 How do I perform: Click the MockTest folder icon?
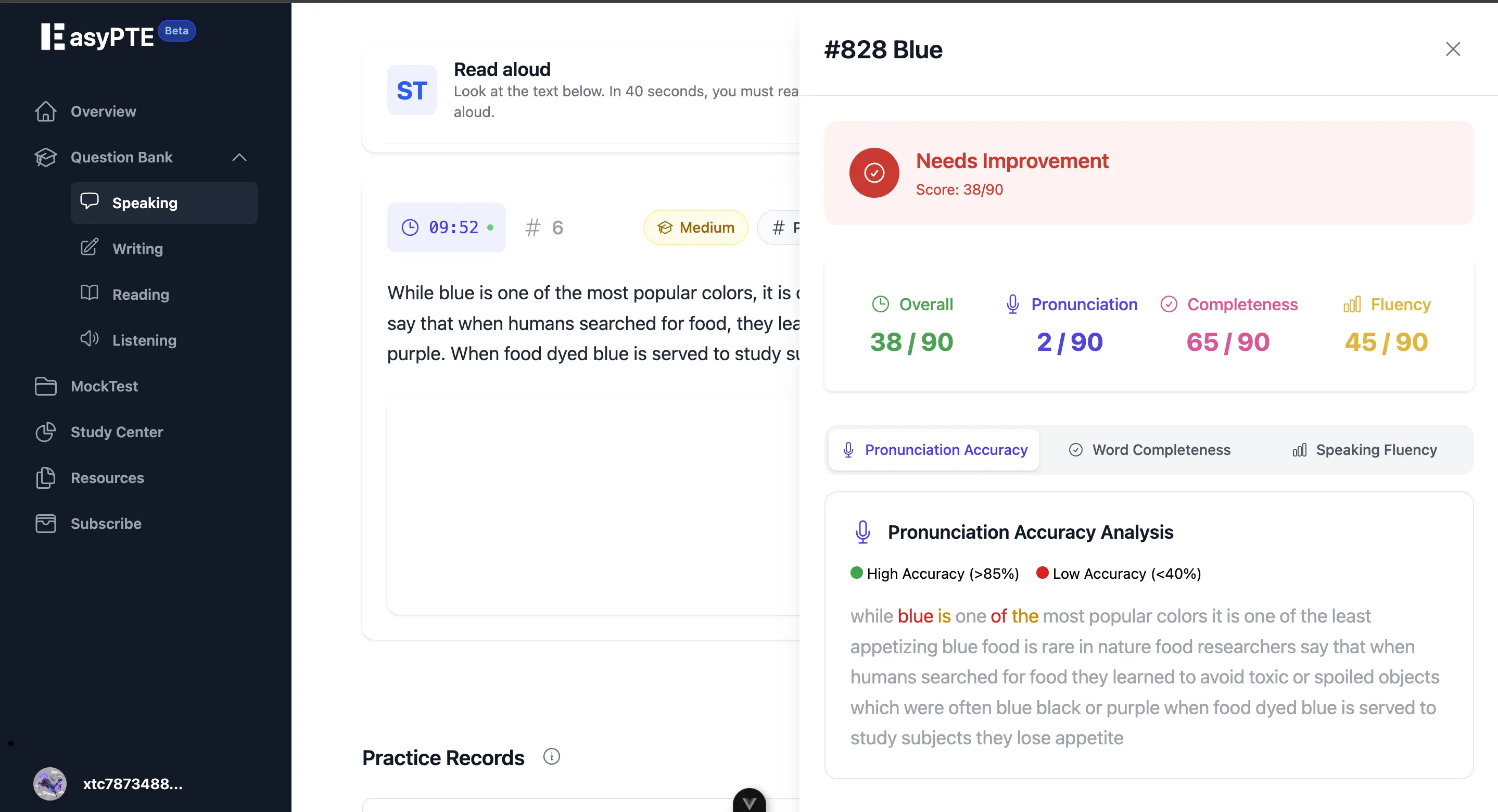(45, 386)
